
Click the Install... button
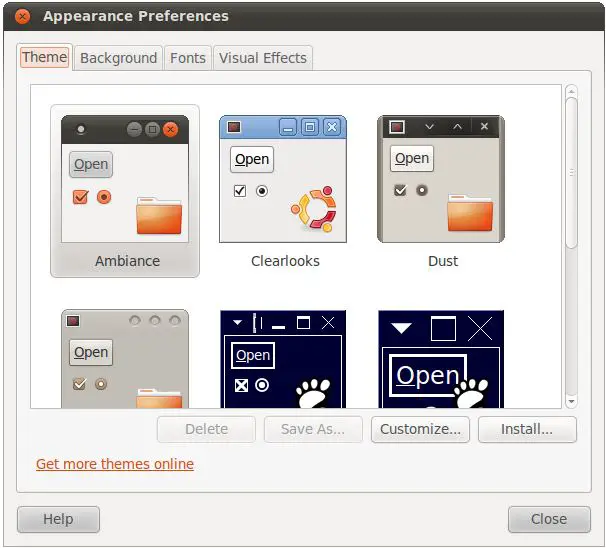pos(527,429)
